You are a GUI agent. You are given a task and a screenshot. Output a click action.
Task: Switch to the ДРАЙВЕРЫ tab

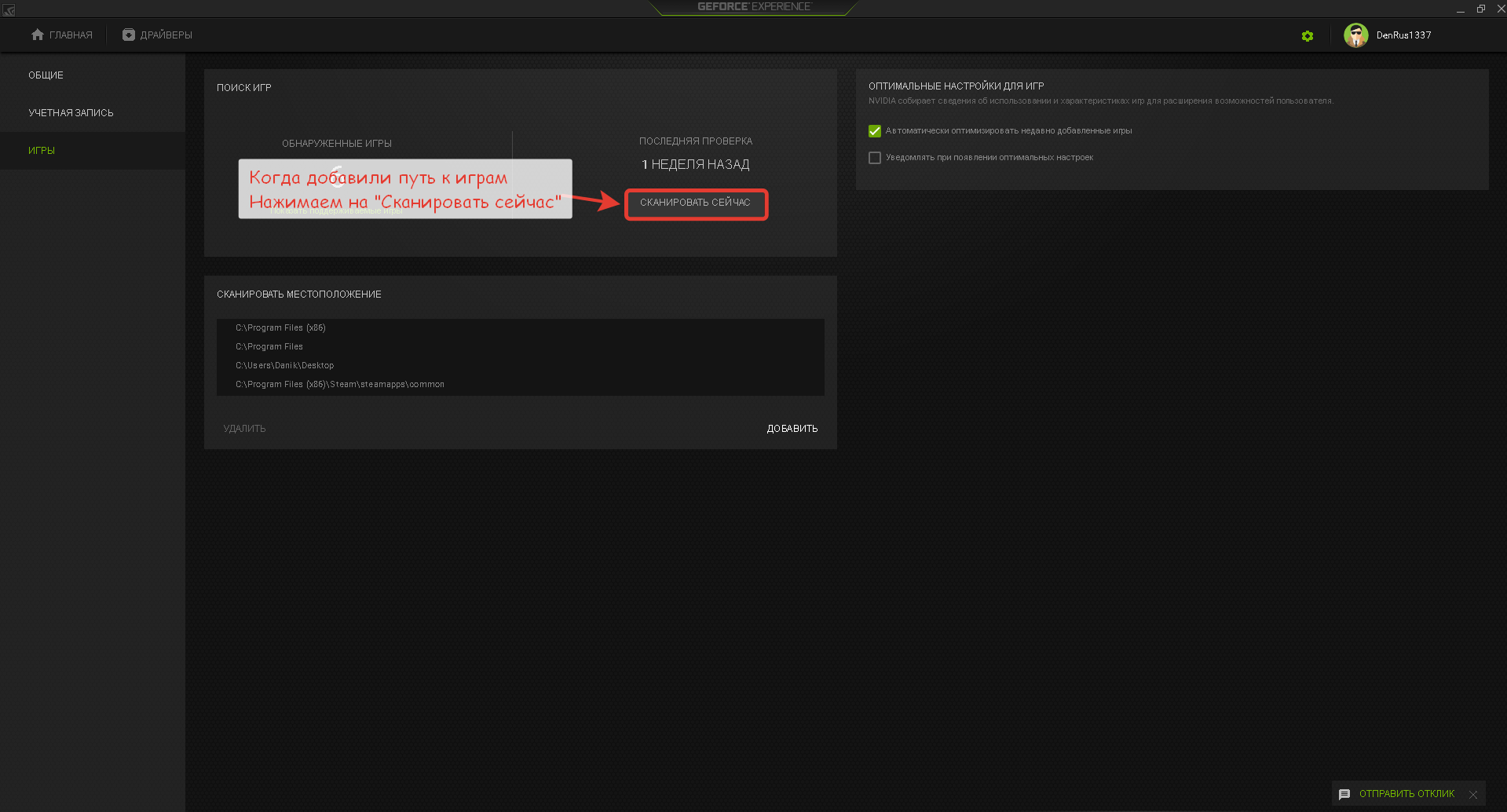point(157,35)
